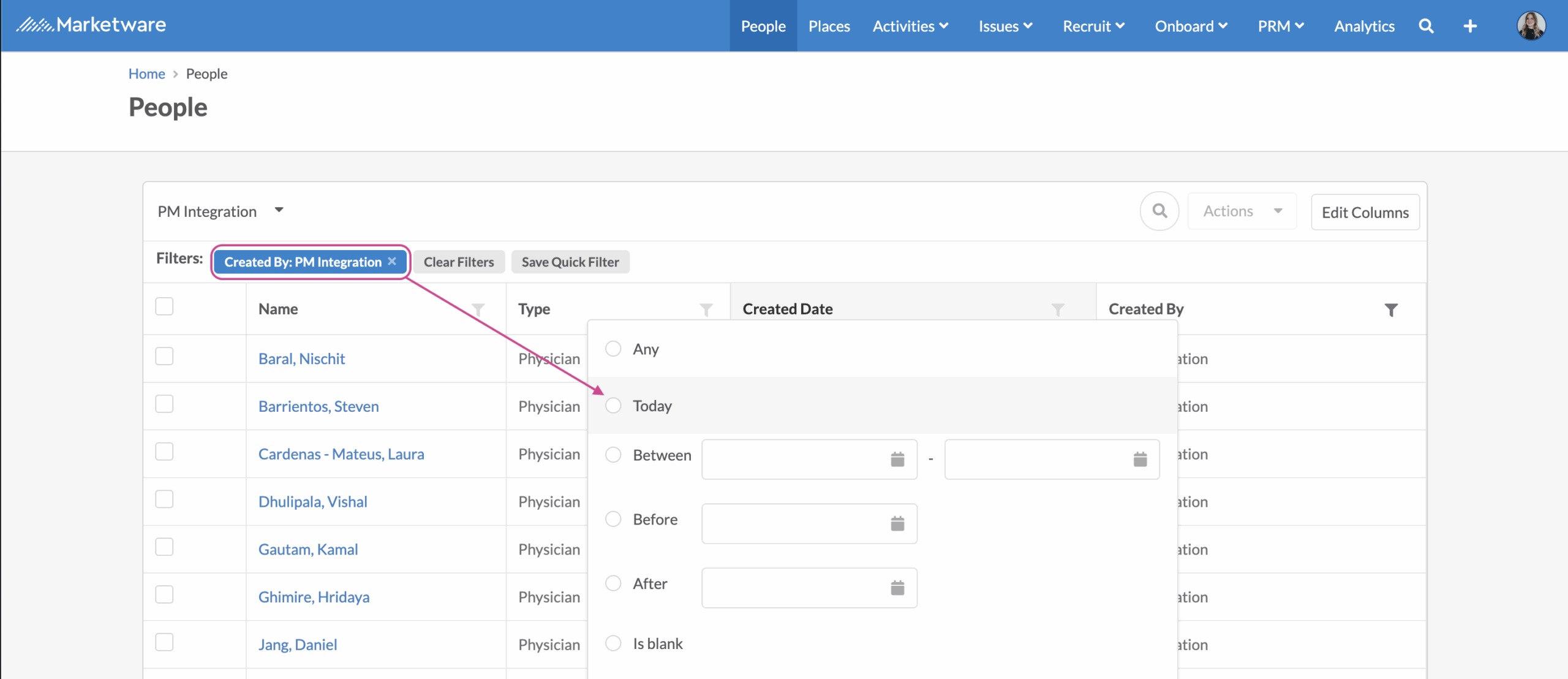Toggle the select-all header checkbox

164,306
